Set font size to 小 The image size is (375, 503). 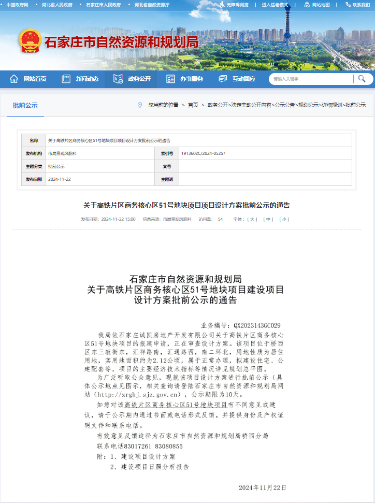pos(284,219)
